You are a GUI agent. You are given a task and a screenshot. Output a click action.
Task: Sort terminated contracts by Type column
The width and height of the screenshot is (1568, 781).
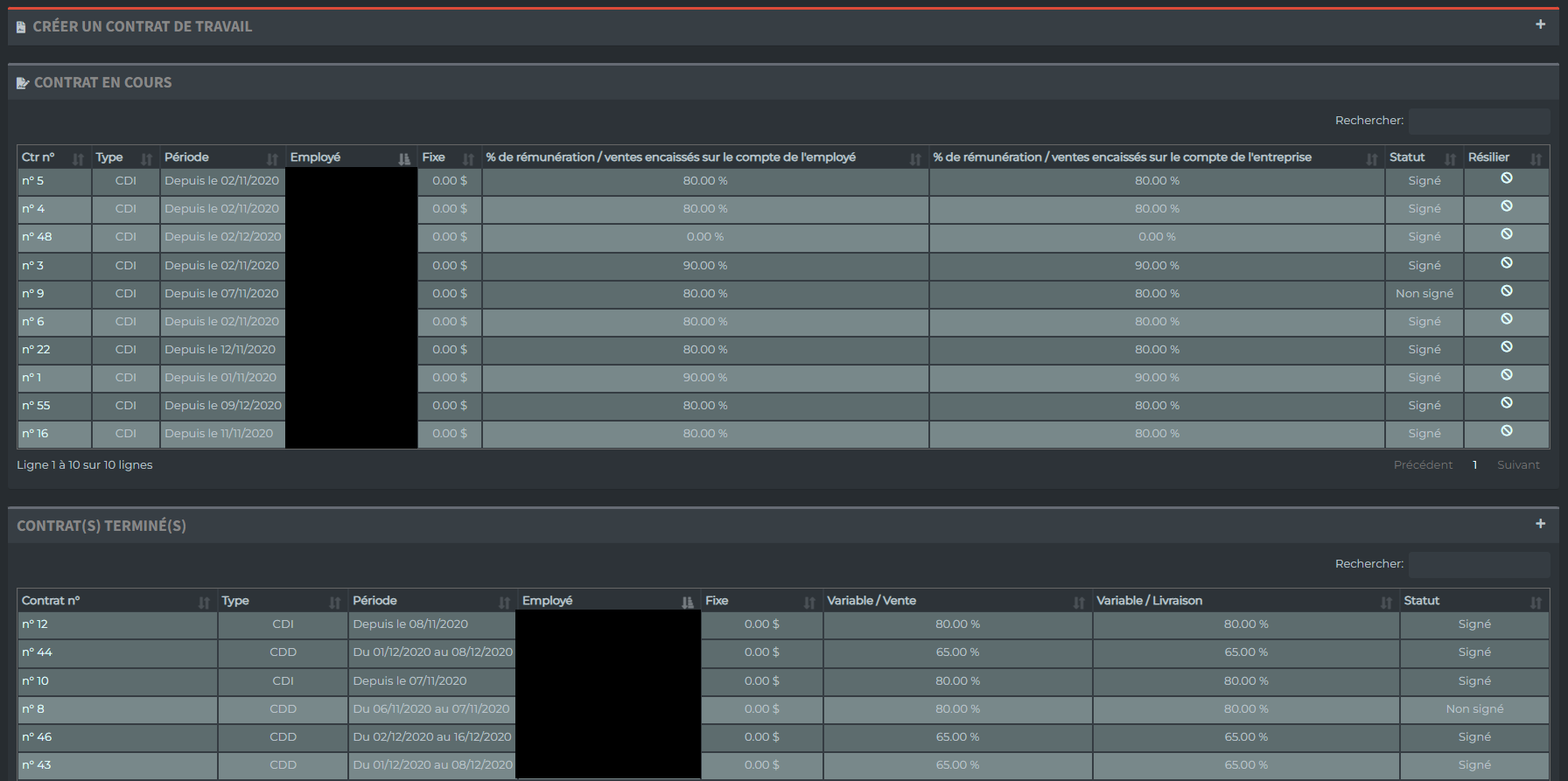[x=283, y=600]
